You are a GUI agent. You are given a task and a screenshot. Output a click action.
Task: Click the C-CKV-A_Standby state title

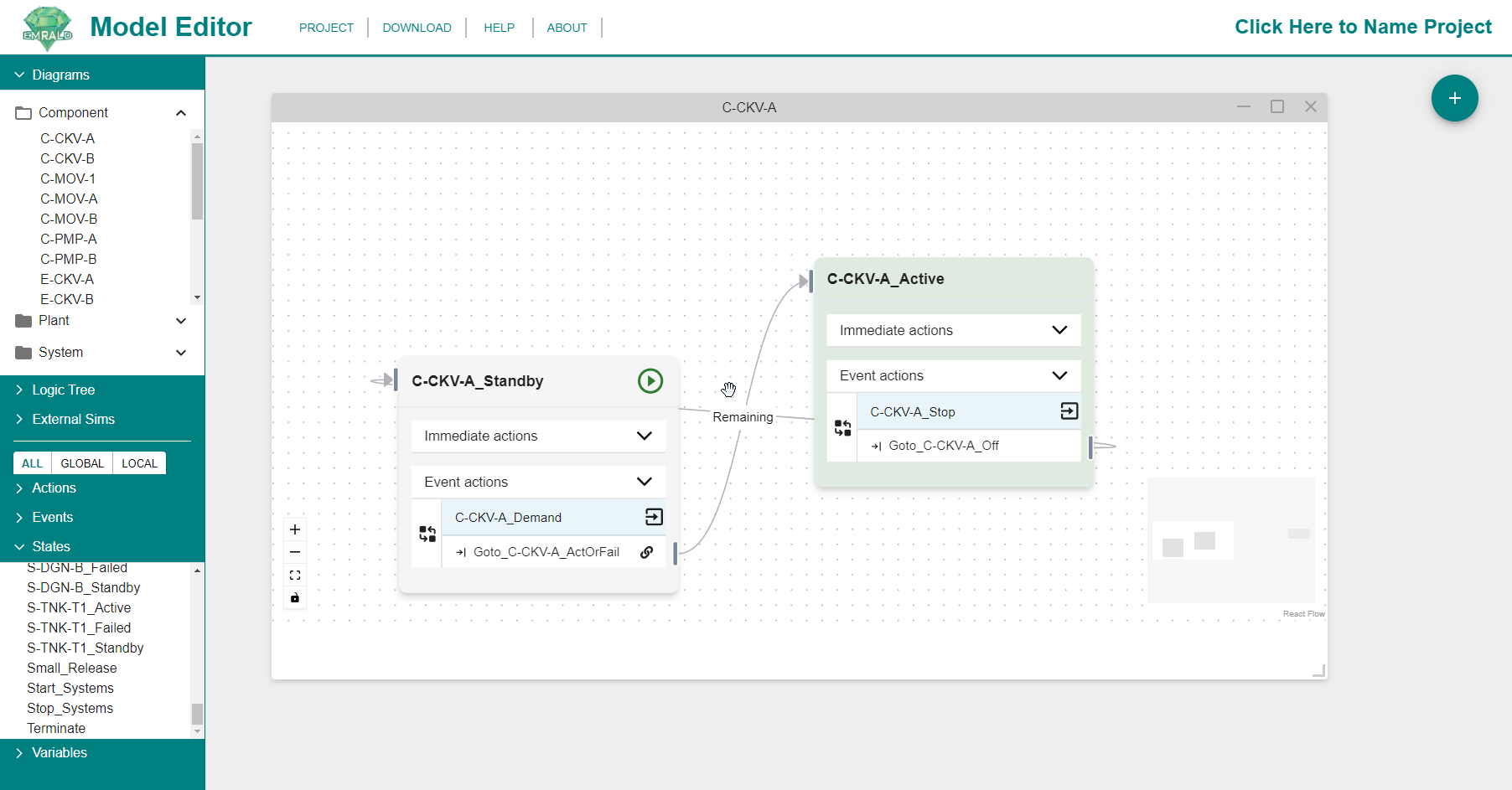478,381
